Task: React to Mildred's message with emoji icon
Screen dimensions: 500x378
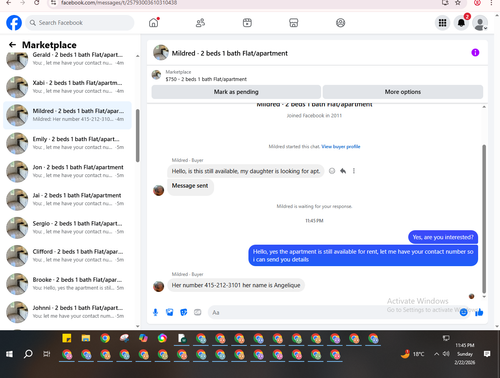Action: 332,171
